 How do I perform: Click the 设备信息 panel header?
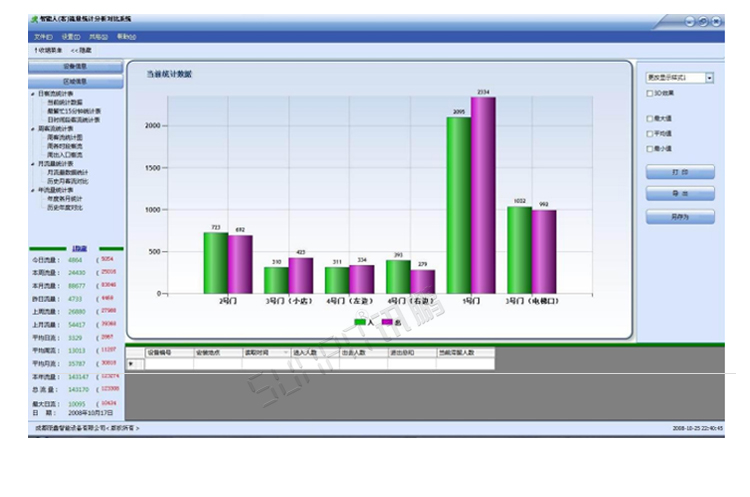(x=75, y=67)
